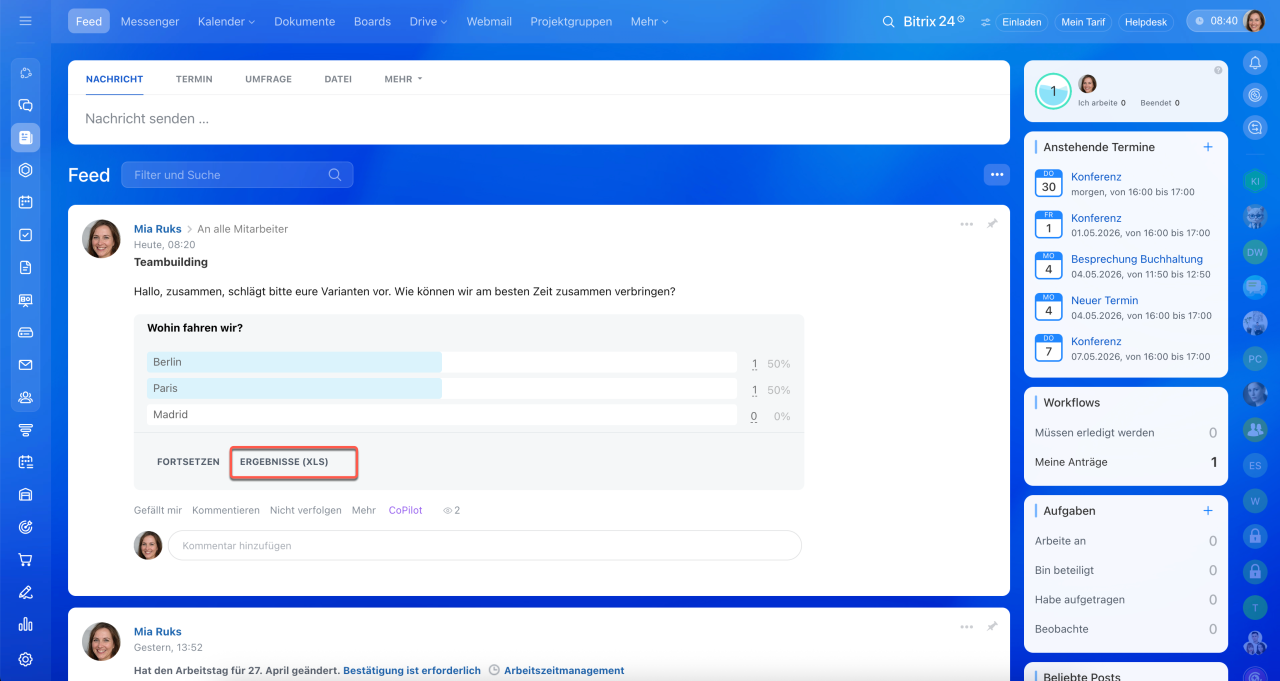Open the calendar icon in left sidebar
The image size is (1280, 681).
tap(26, 202)
